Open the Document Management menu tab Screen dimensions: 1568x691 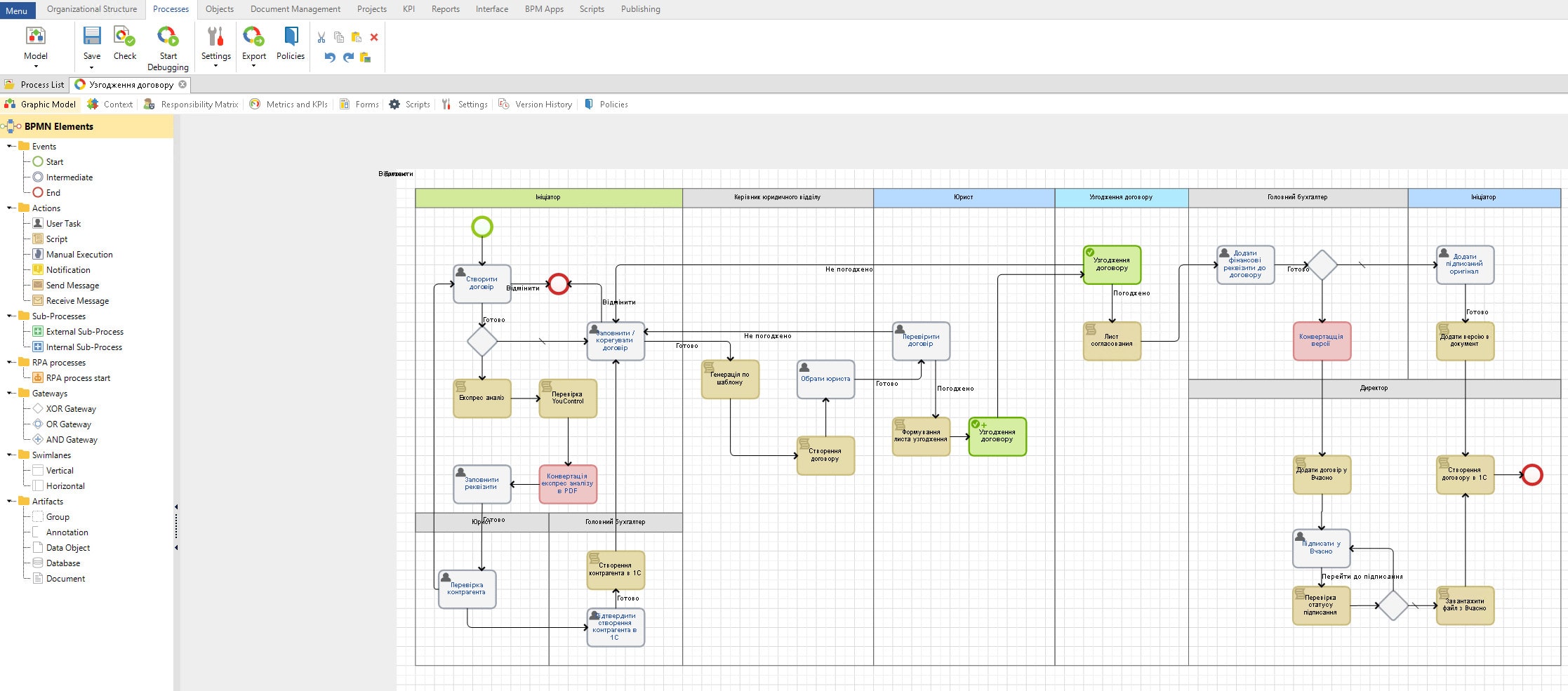pyautogui.click(x=295, y=9)
